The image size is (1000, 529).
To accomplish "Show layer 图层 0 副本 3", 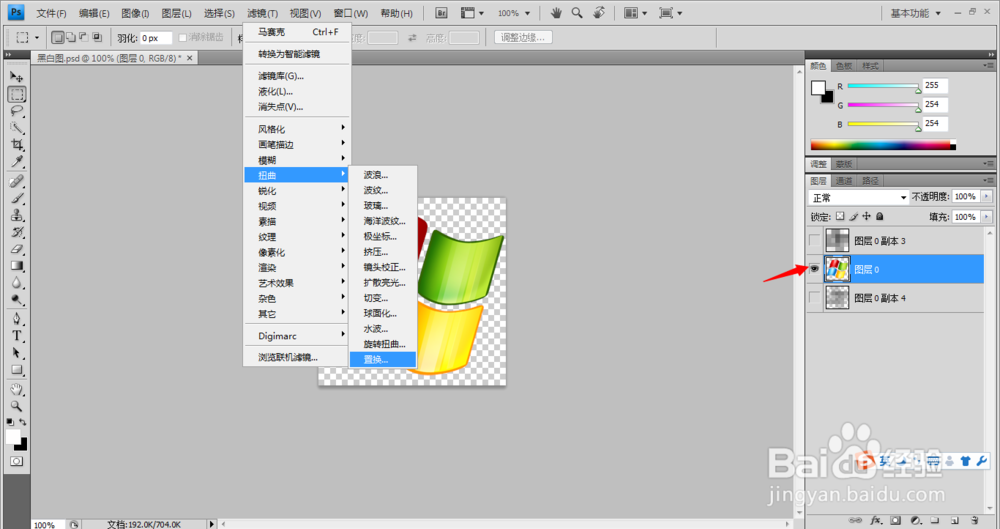I will (x=814, y=241).
